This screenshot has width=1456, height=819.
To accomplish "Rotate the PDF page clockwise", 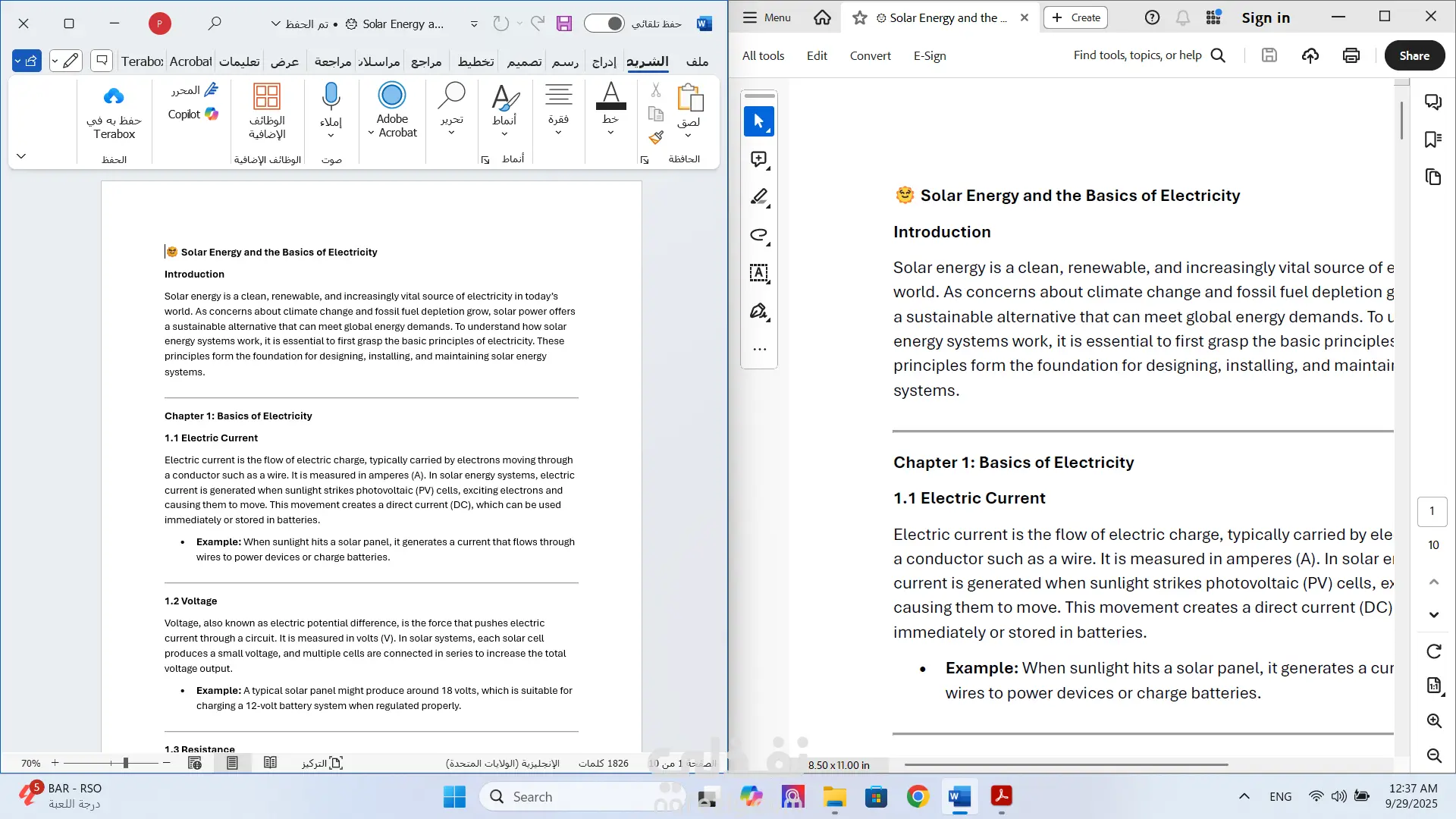I will pos(1433,651).
